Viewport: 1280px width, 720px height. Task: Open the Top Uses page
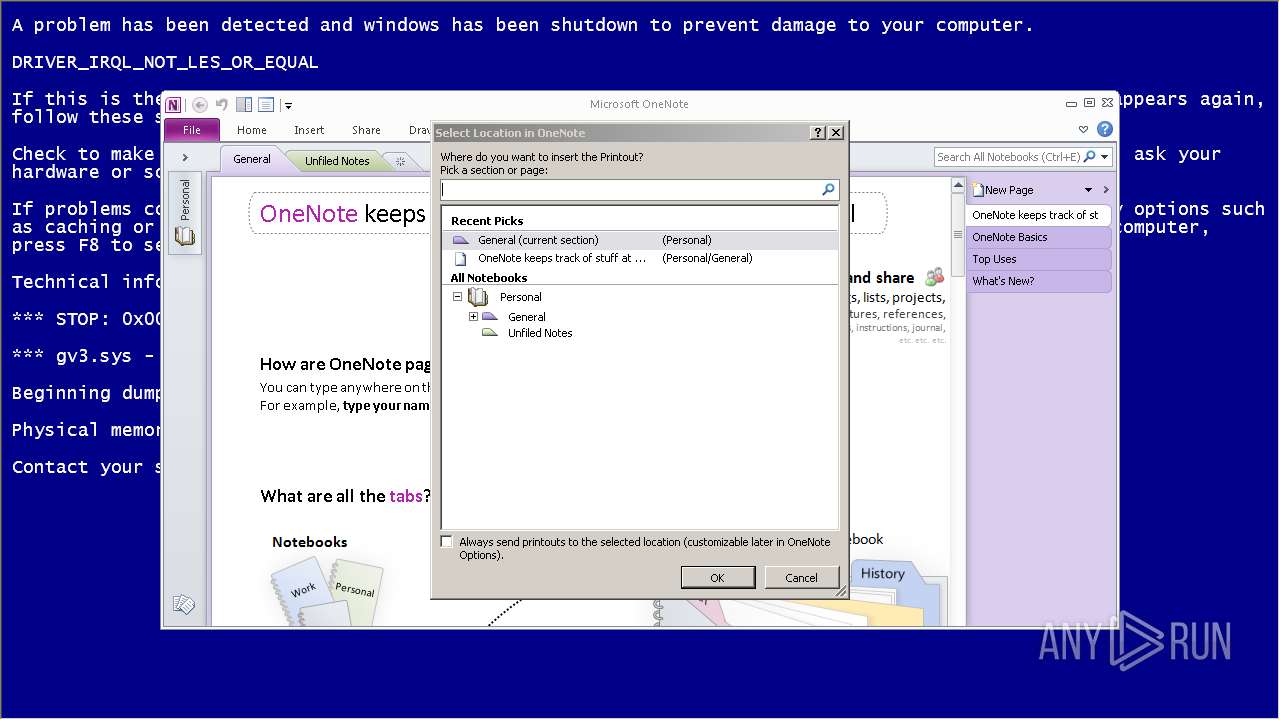1038,259
